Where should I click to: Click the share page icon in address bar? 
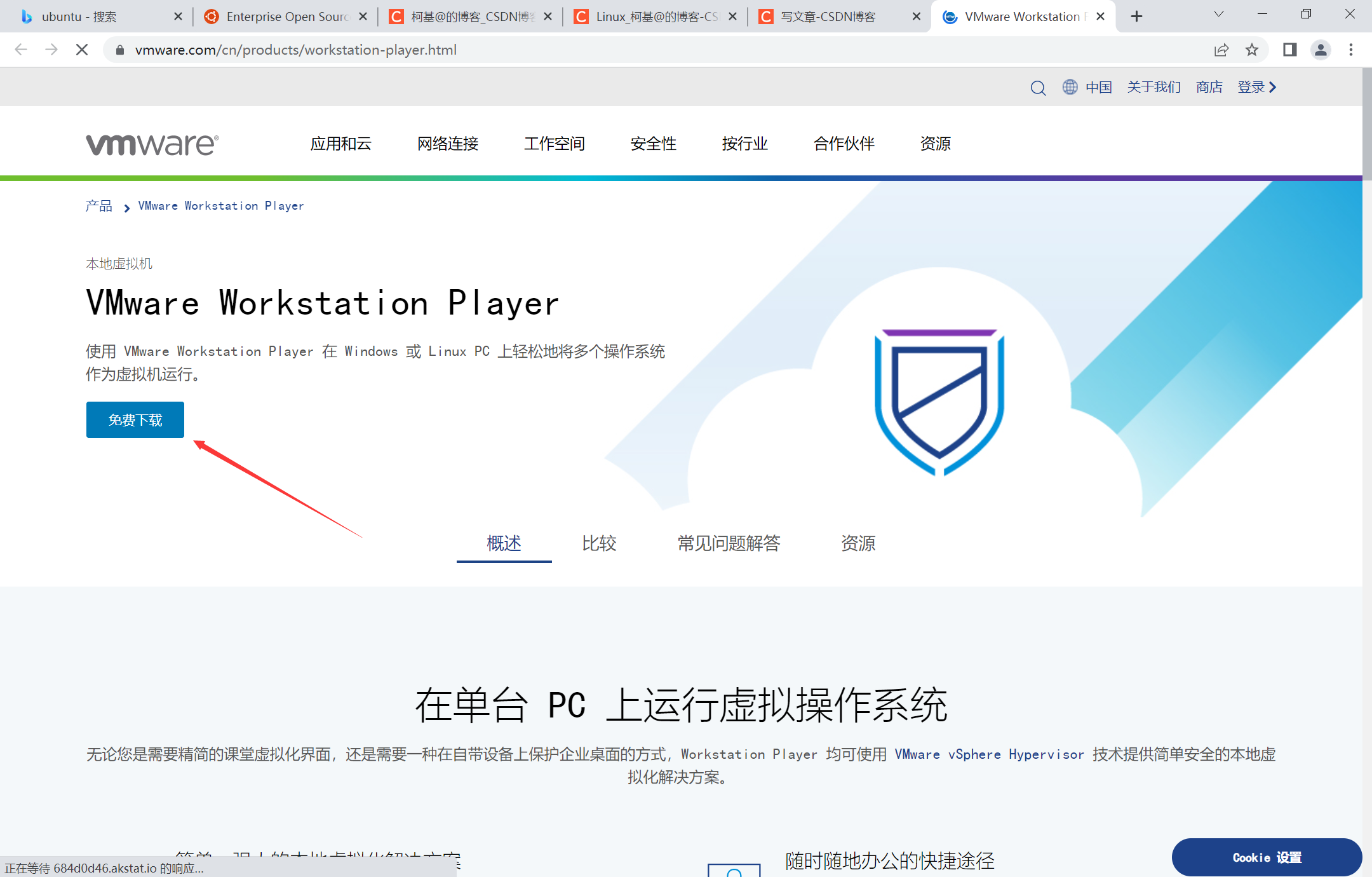pyautogui.click(x=1221, y=50)
